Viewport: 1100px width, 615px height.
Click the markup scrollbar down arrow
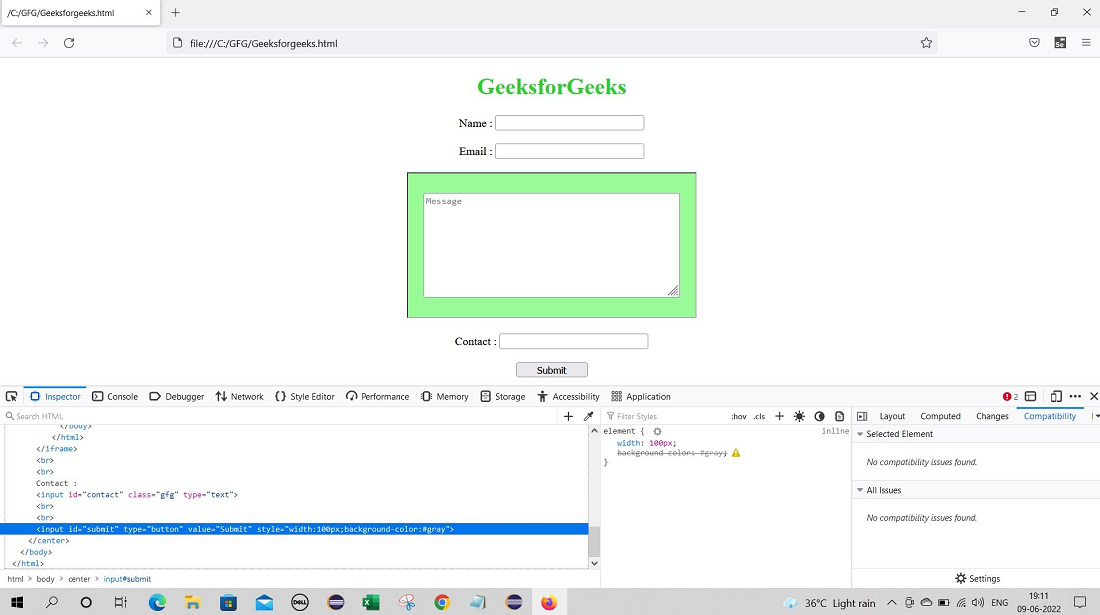pos(594,563)
